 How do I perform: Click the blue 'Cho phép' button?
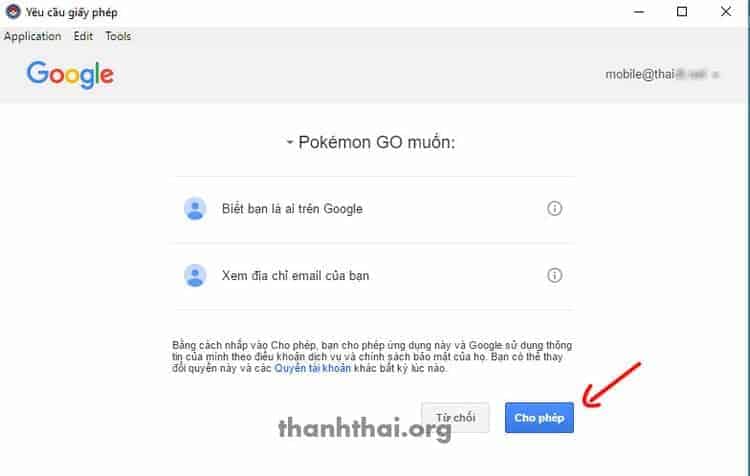click(539, 418)
